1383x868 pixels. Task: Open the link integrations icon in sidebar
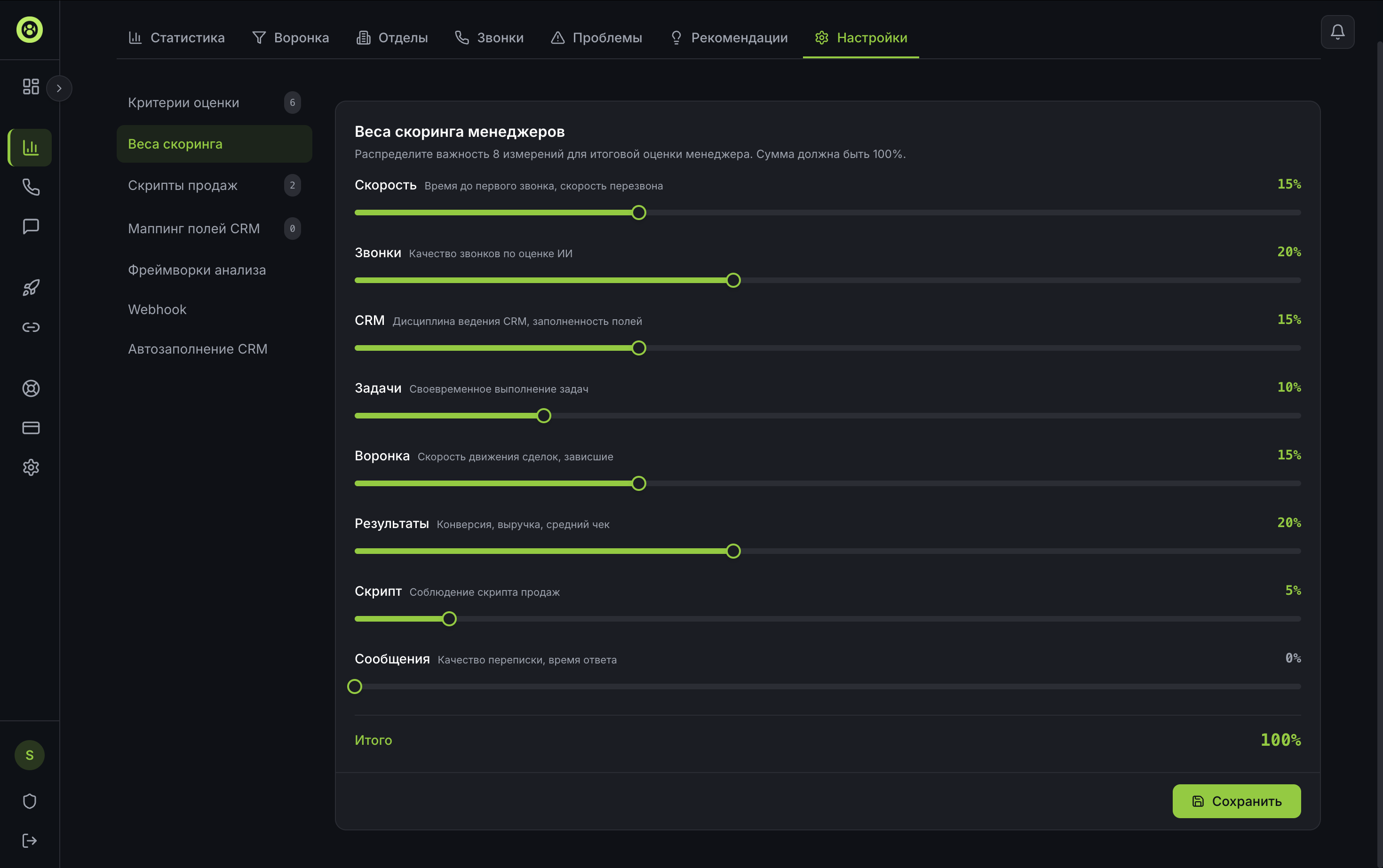[31, 327]
